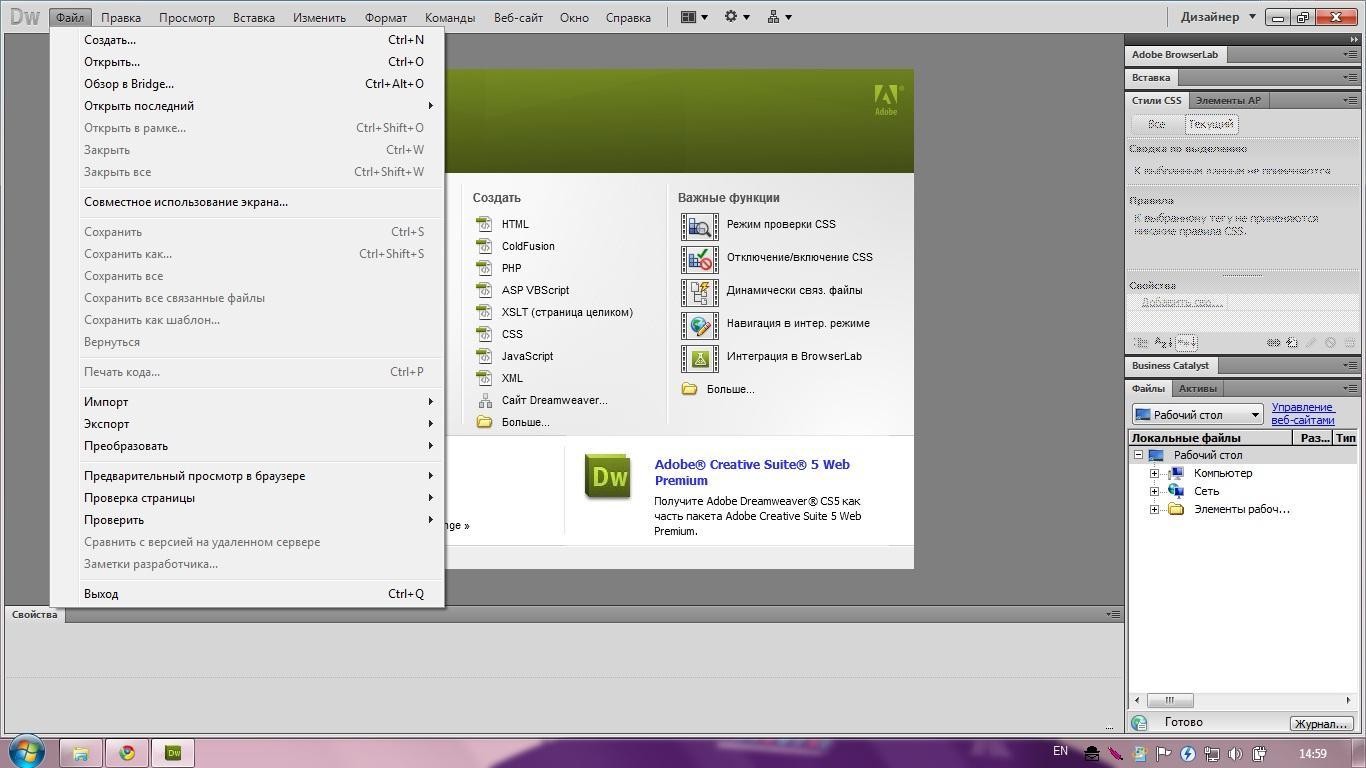The width and height of the screenshot is (1366, 768).
Task: Click the ColdFusion file icon
Action: coord(485,246)
